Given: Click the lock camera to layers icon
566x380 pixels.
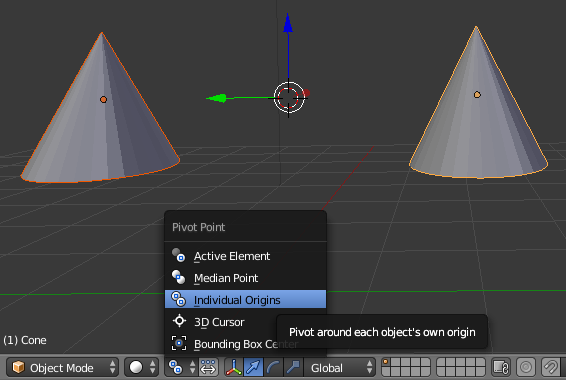Looking at the screenshot, I should pos(501,368).
